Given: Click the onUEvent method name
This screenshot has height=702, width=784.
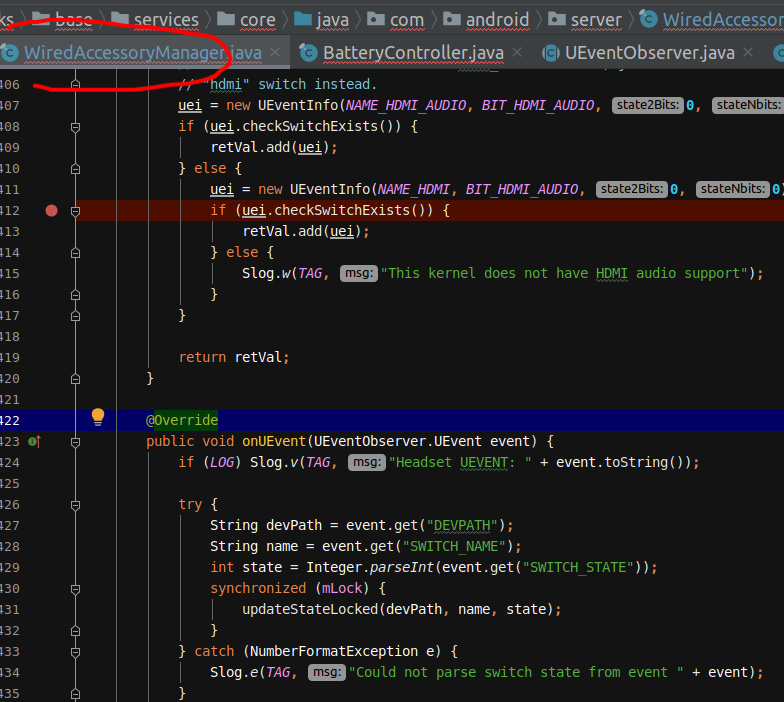Looking at the screenshot, I should point(274,441).
